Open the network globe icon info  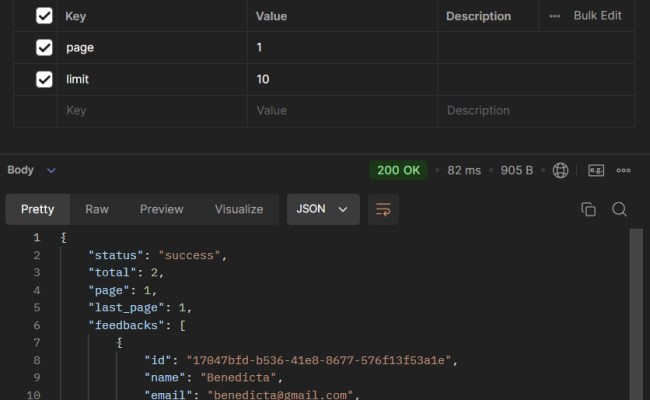[560, 170]
